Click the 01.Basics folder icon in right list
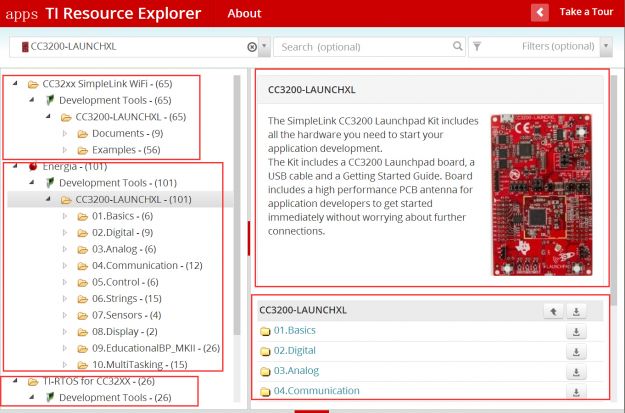 [265, 331]
